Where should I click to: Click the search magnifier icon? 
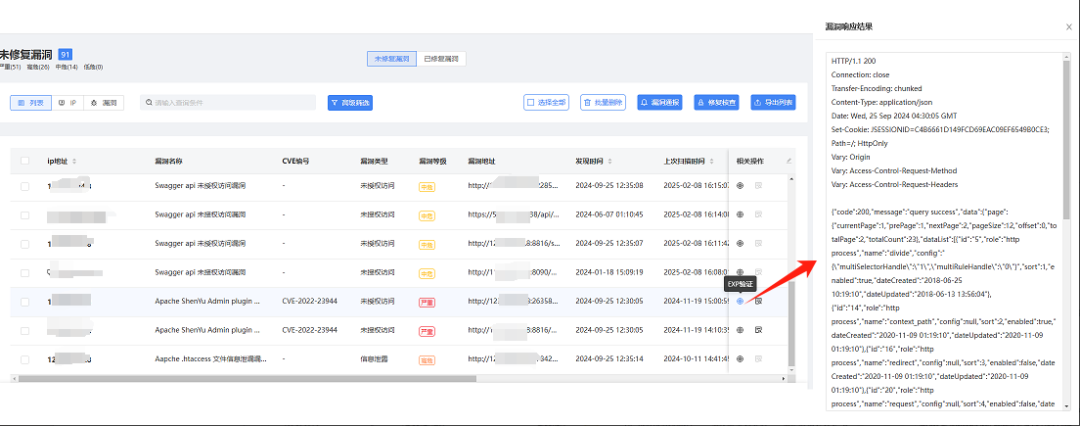click(149, 103)
